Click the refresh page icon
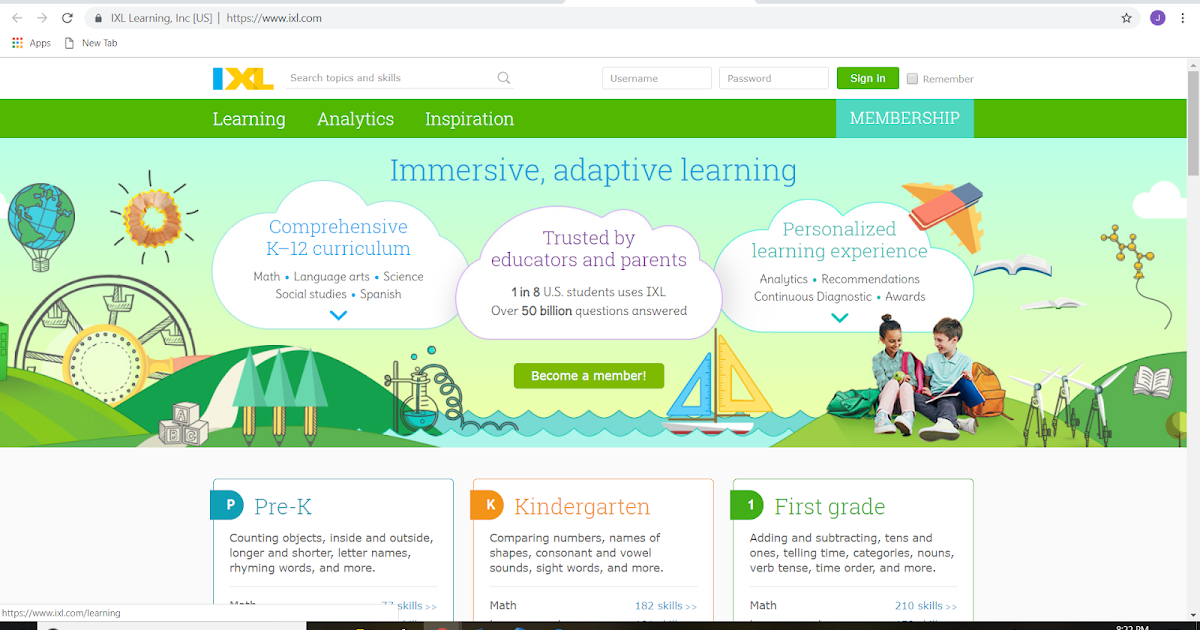This screenshot has width=1200, height=630. coord(67,17)
